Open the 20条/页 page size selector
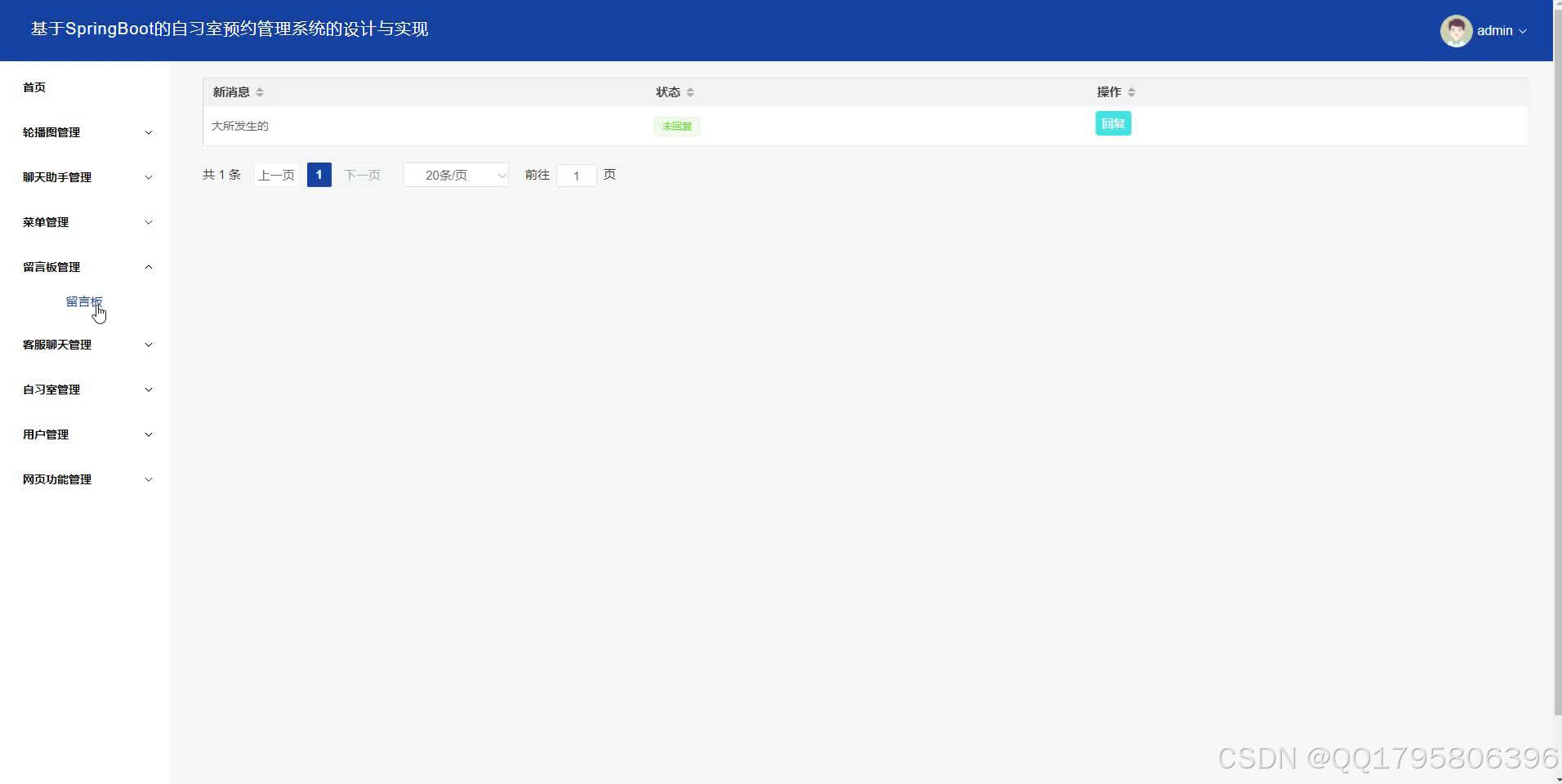This screenshot has width=1562, height=784. tap(454, 174)
